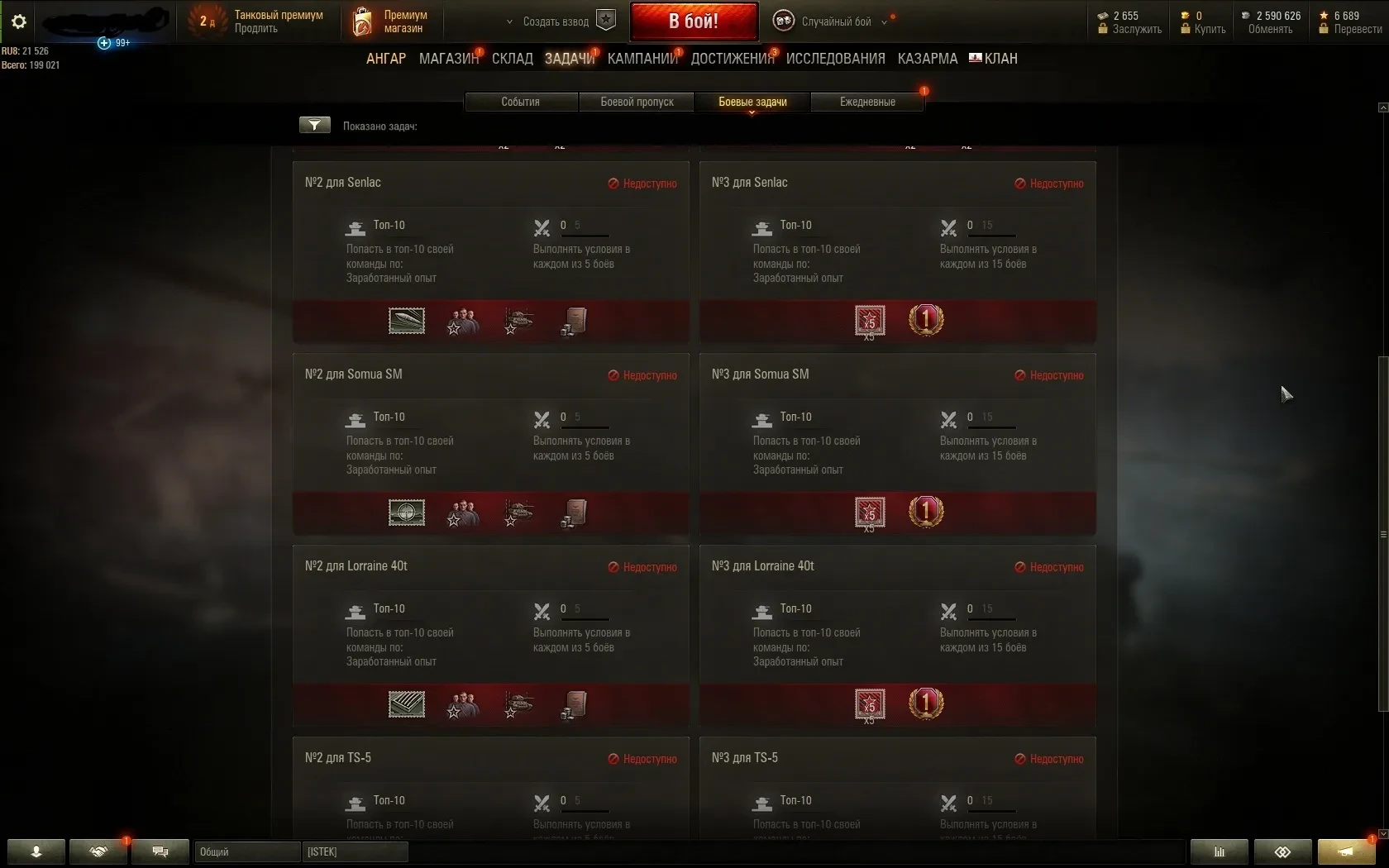
Task: Click the crew reward icon for Senlac №2
Action: (463, 322)
